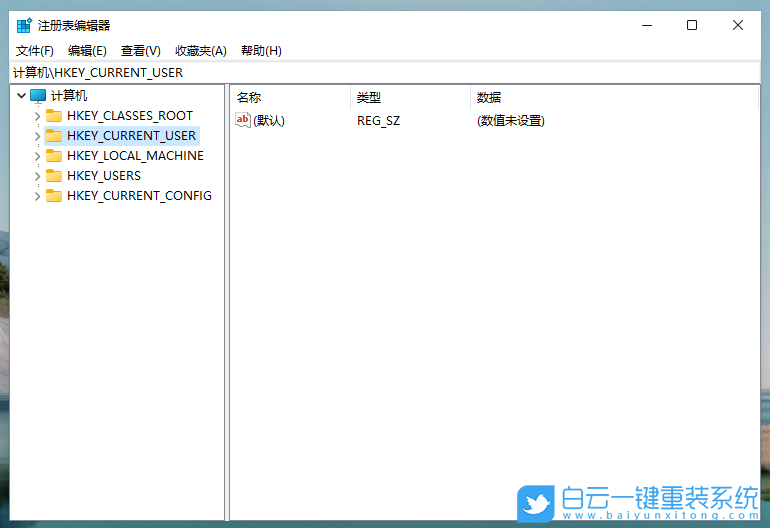The height and width of the screenshot is (528, 770).
Task: Select HKEY_USERS in the tree
Action: tap(104, 176)
